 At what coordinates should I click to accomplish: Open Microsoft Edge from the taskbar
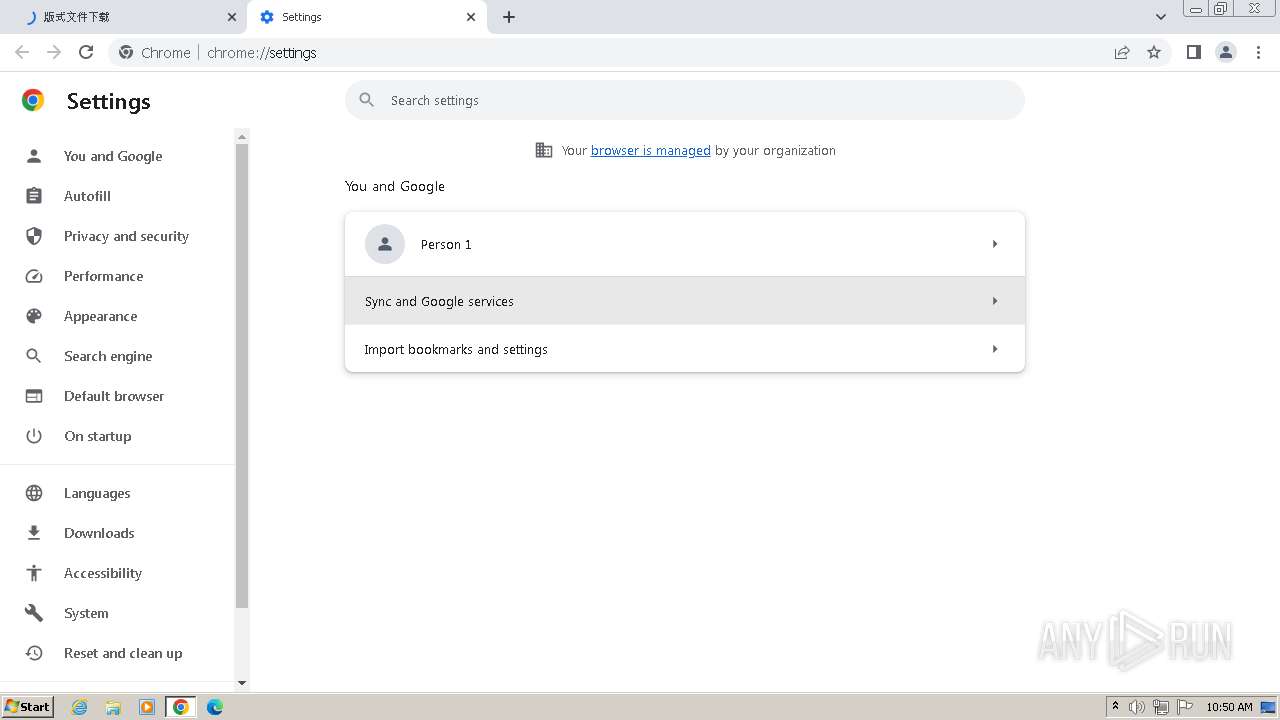pyautogui.click(x=215, y=707)
